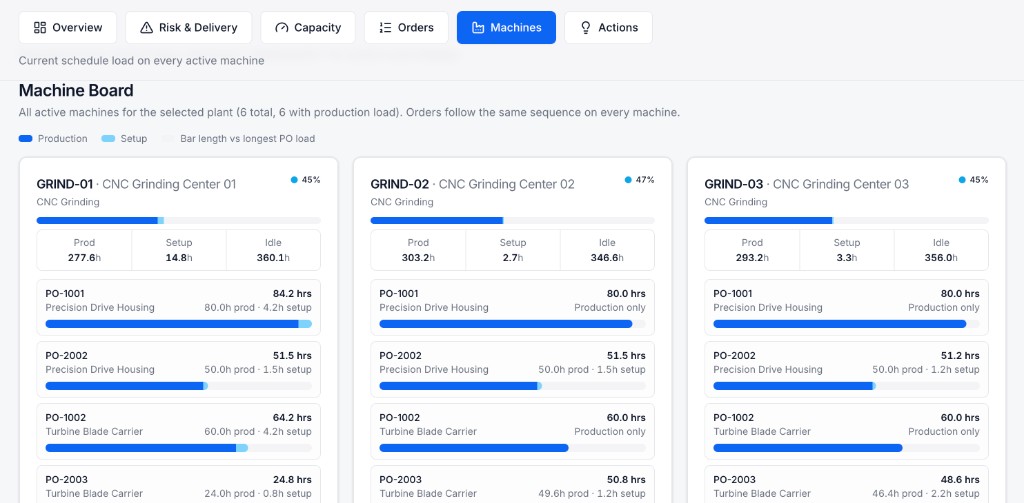This screenshot has height=503, width=1024.
Task: Click the GRIND-03 Prod 293.2h cell
Action: [752, 250]
